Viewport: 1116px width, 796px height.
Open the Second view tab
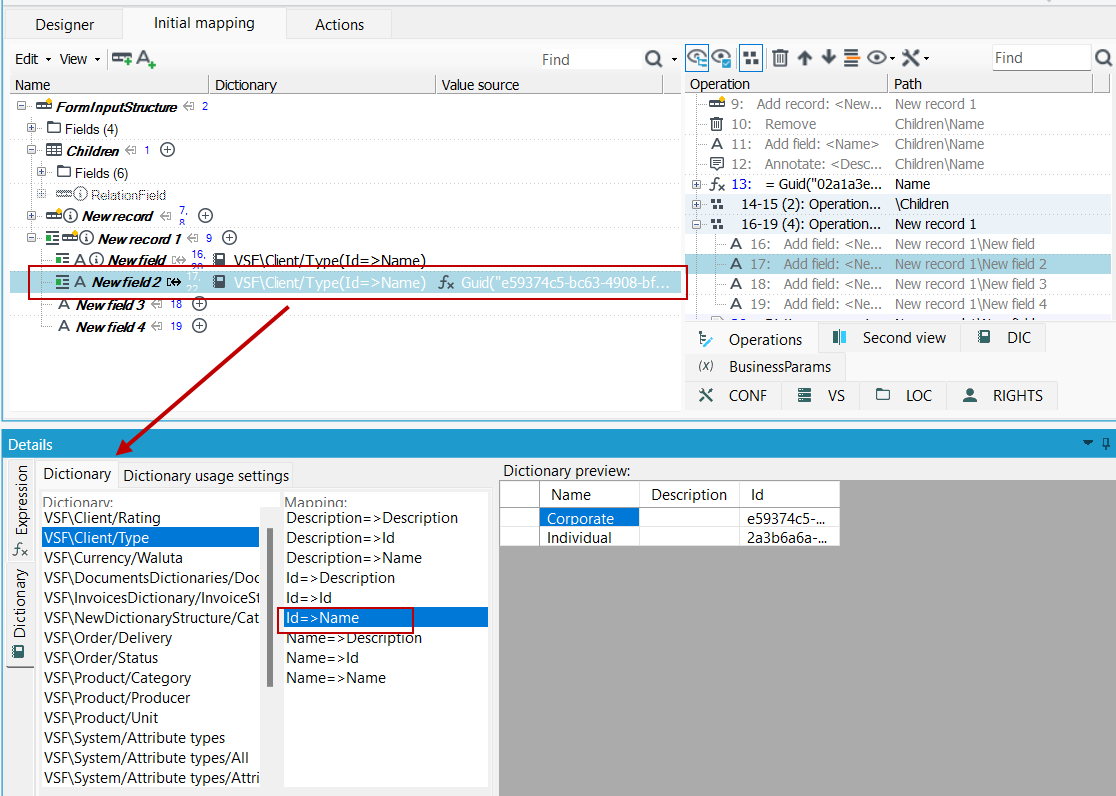coord(890,338)
